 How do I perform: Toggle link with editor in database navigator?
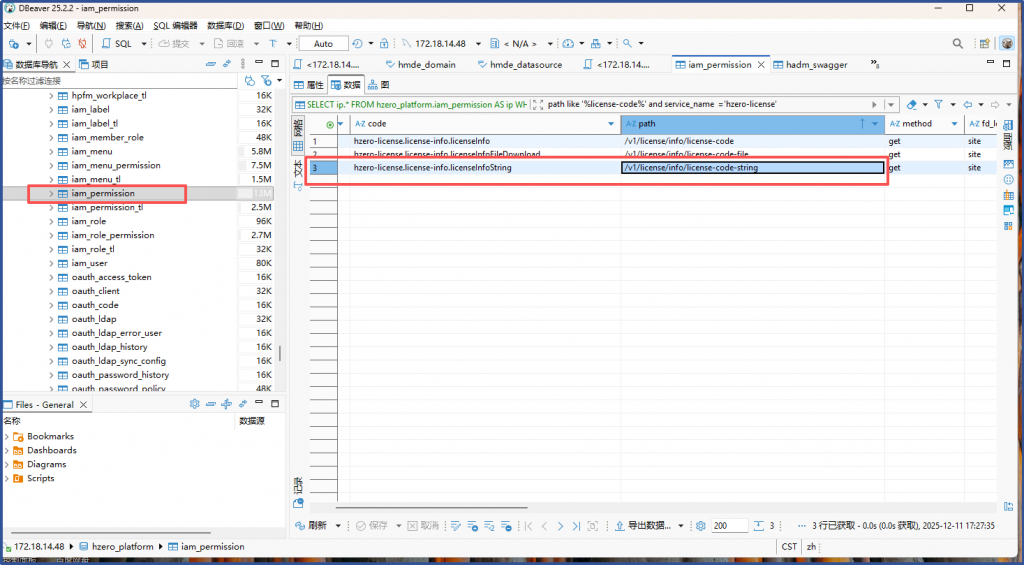click(x=226, y=64)
